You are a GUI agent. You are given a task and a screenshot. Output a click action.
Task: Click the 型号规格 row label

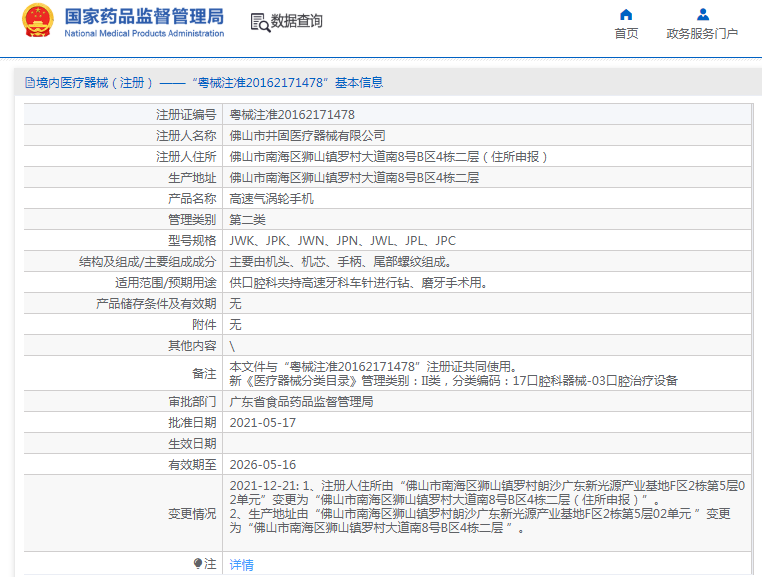coord(192,241)
